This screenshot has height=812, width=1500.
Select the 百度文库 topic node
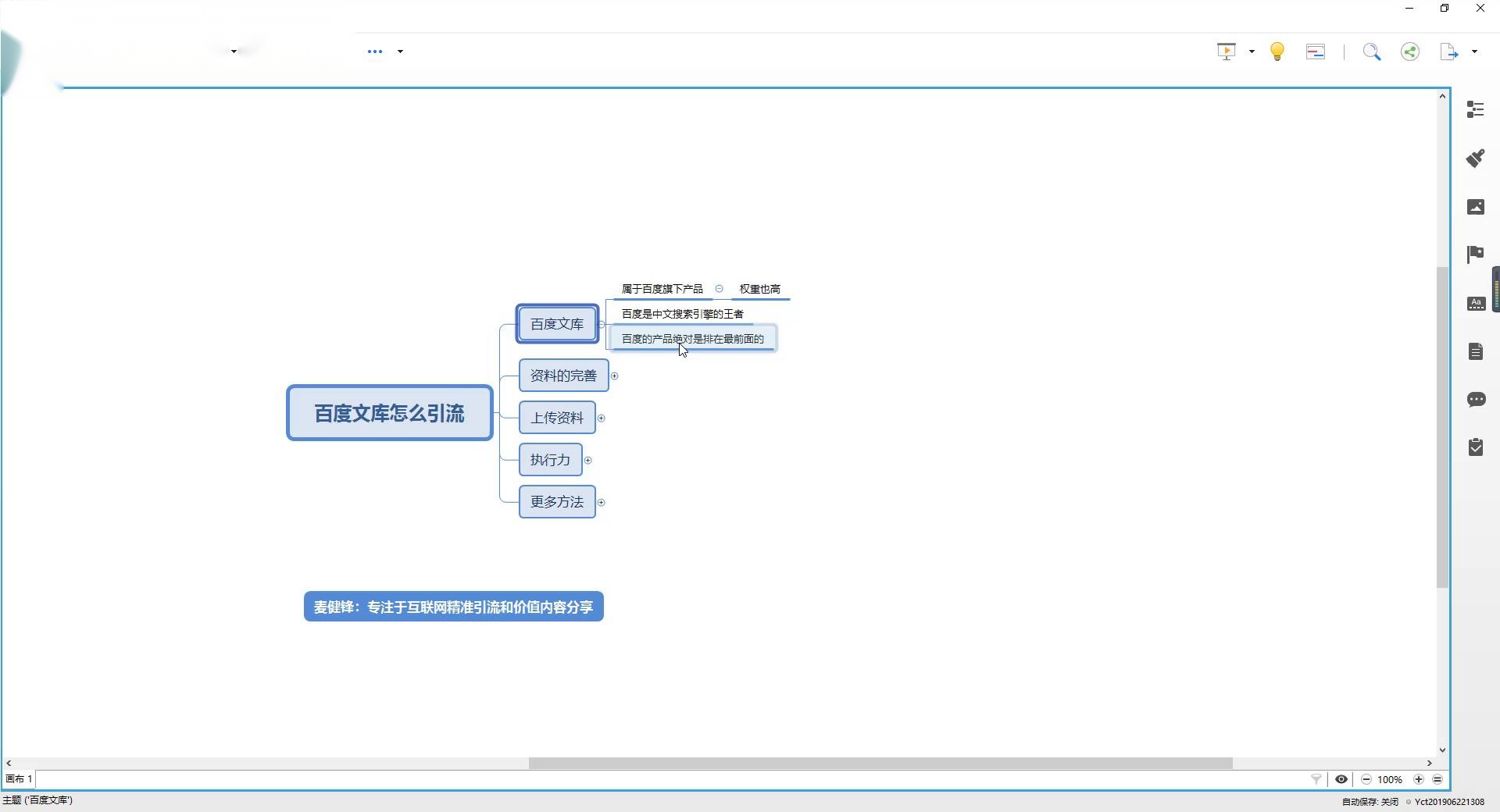point(557,324)
